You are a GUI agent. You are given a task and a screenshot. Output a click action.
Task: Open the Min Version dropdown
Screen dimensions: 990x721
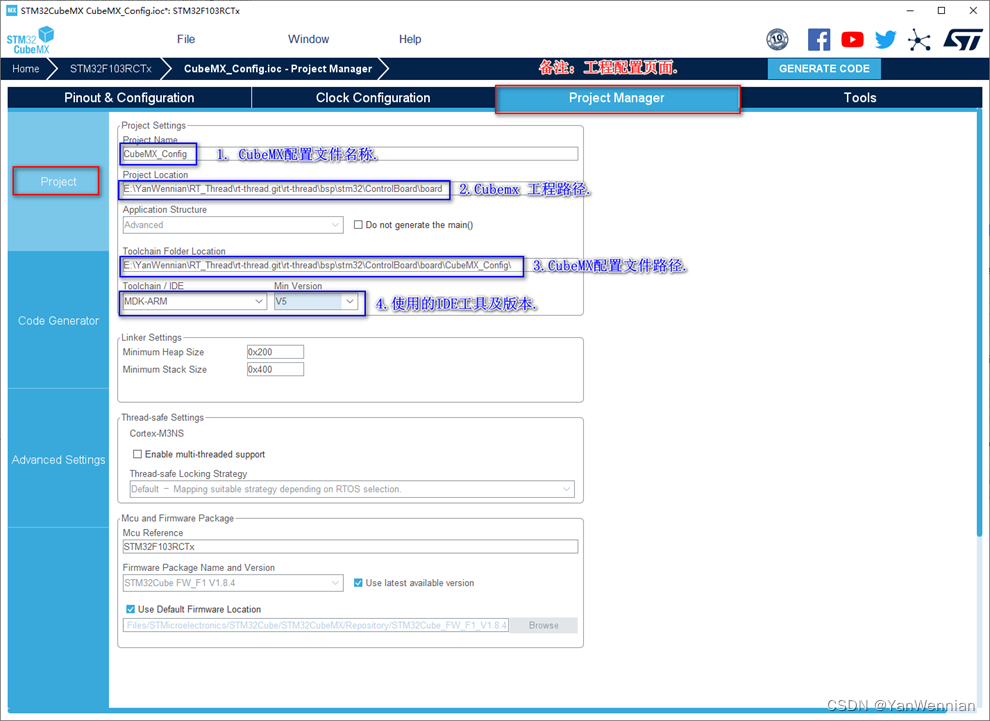tap(316, 301)
